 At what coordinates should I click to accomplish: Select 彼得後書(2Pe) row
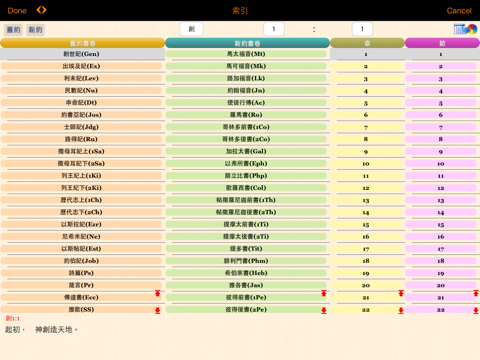pos(246,309)
